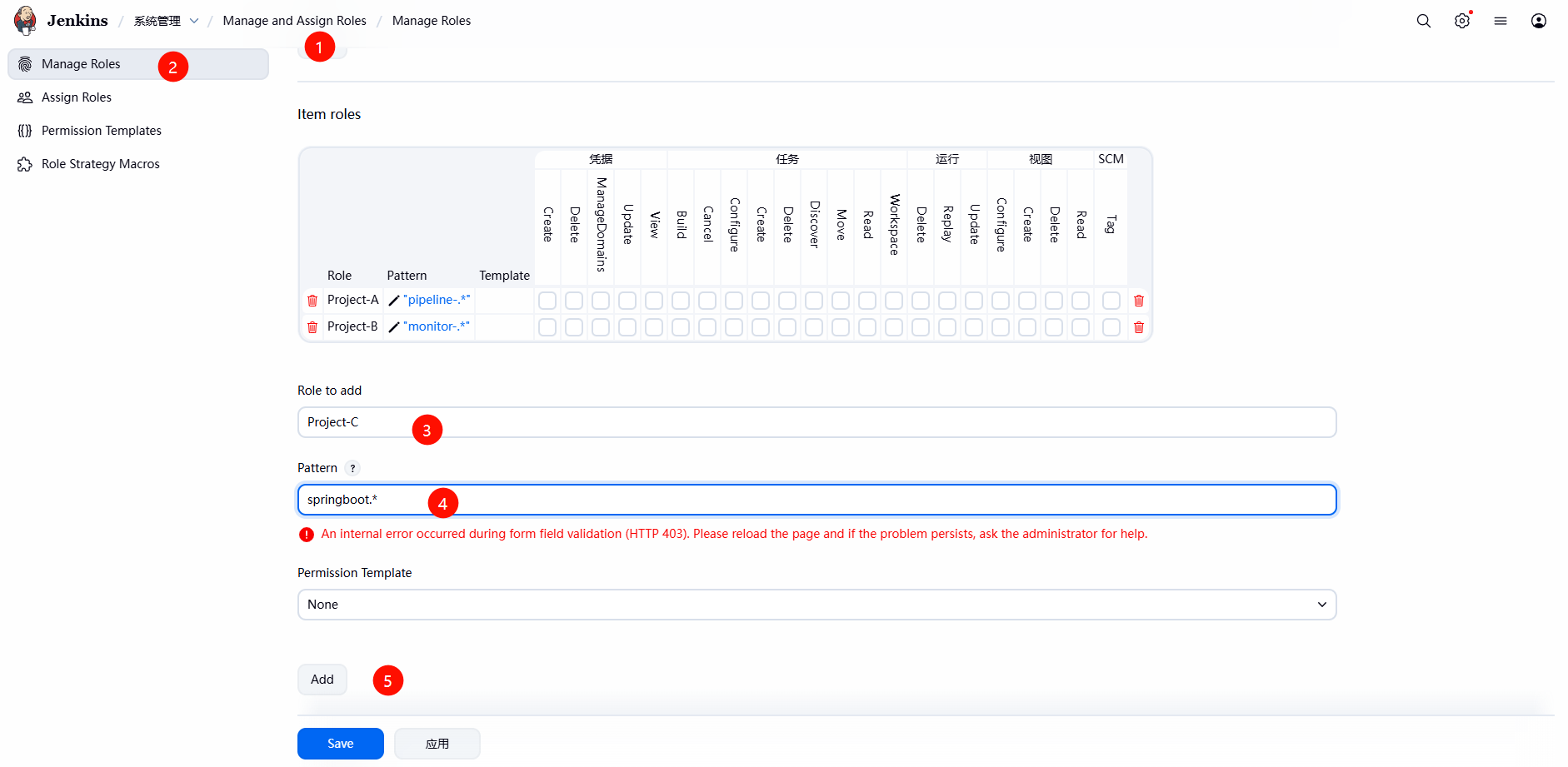The height and width of the screenshot is (767, 1568).
Task: Go to Permission Templates sidebar item
Action: coord(102,131)
